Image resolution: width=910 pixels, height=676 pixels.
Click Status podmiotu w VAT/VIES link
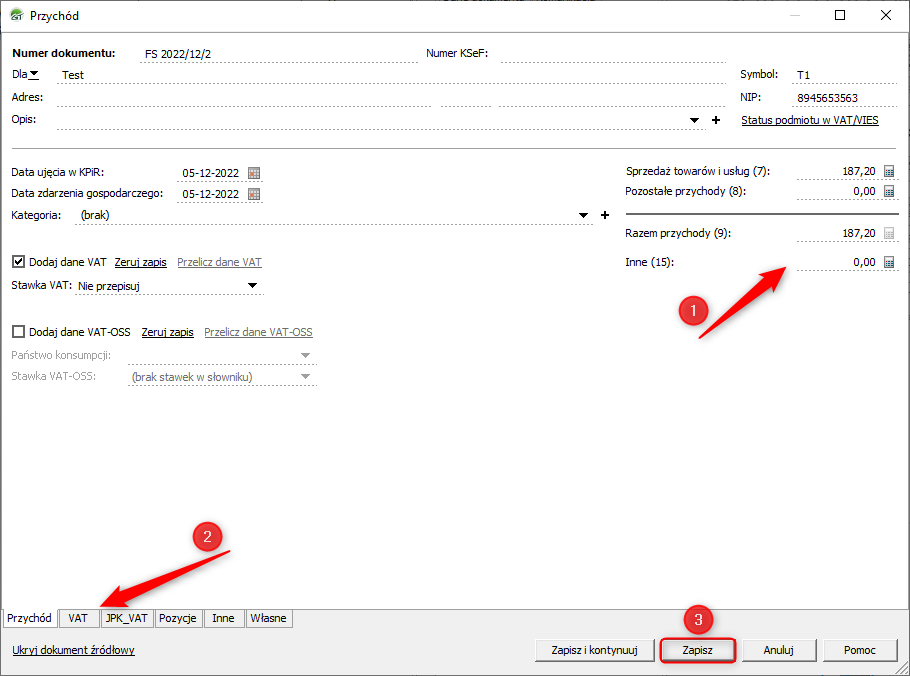810,120
